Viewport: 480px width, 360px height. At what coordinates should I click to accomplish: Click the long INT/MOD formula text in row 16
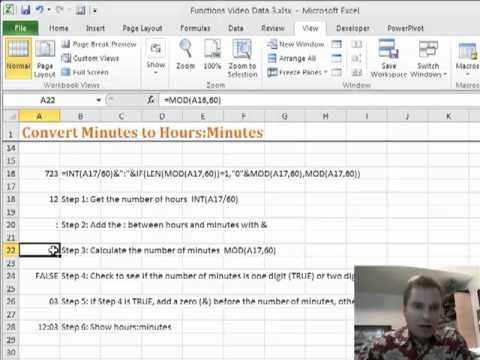211,174
